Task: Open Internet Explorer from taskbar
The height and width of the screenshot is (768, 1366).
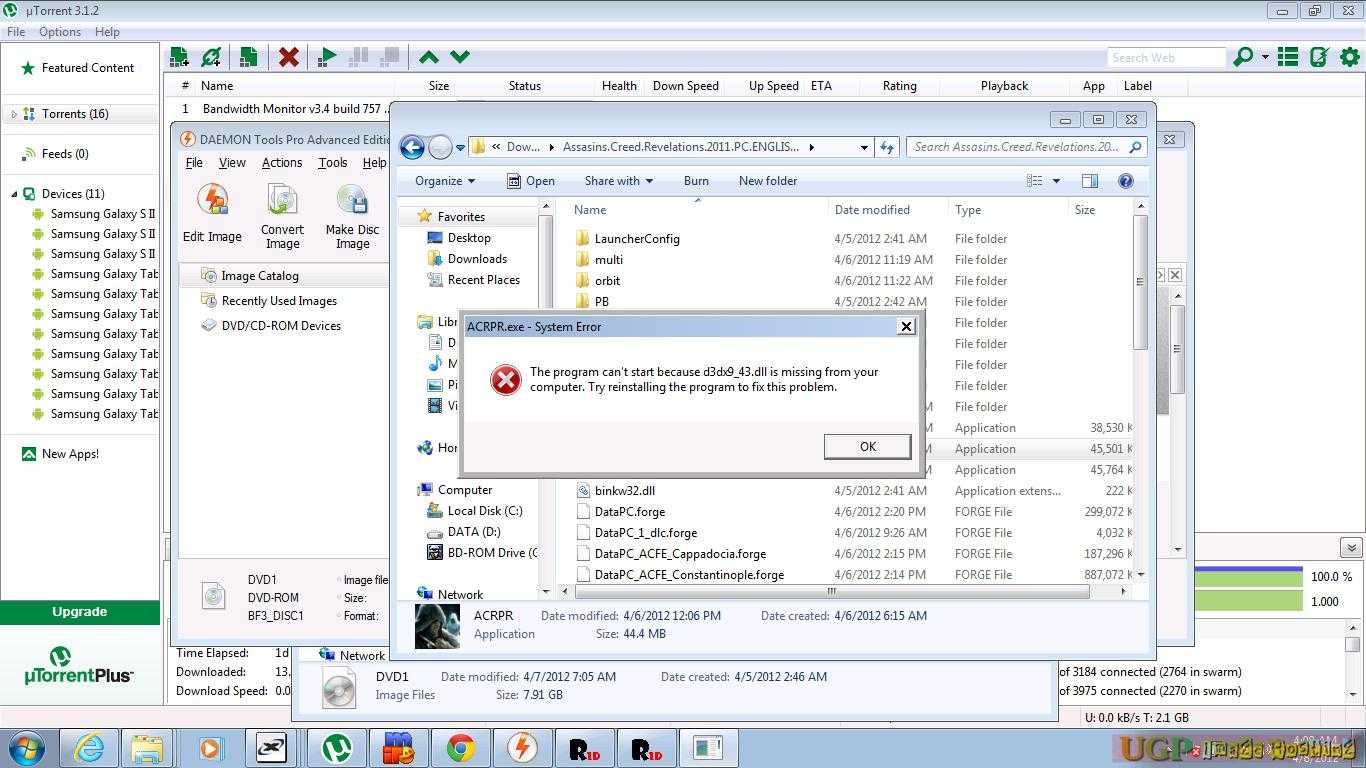Action: 89,748
